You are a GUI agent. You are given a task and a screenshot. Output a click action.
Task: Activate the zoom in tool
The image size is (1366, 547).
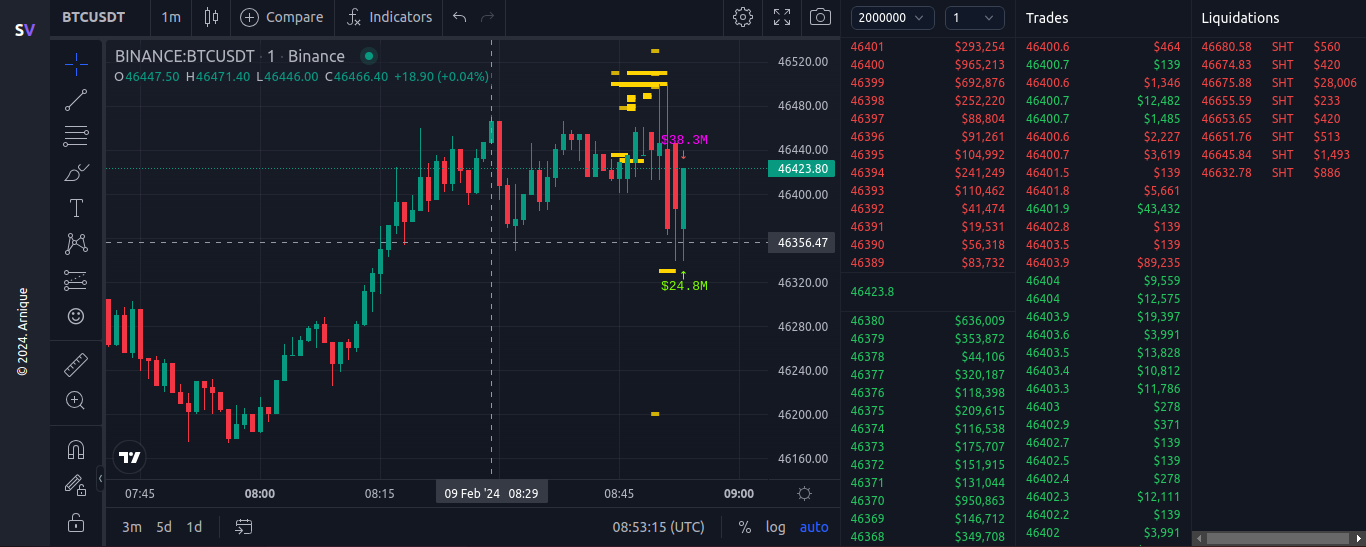pyautogui.click(x=76, y=400)
